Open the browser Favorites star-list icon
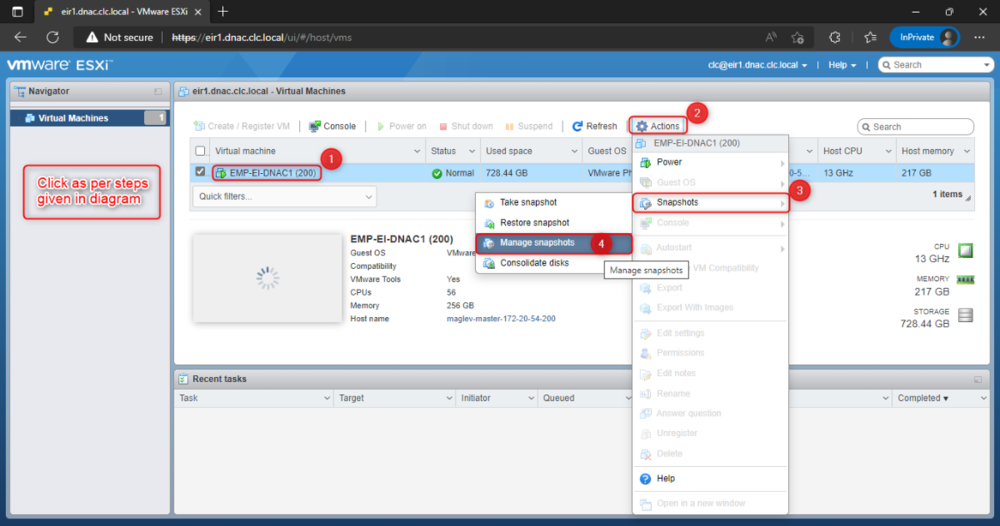Screen dimensions: 1000x526 [x=871, y=38]
